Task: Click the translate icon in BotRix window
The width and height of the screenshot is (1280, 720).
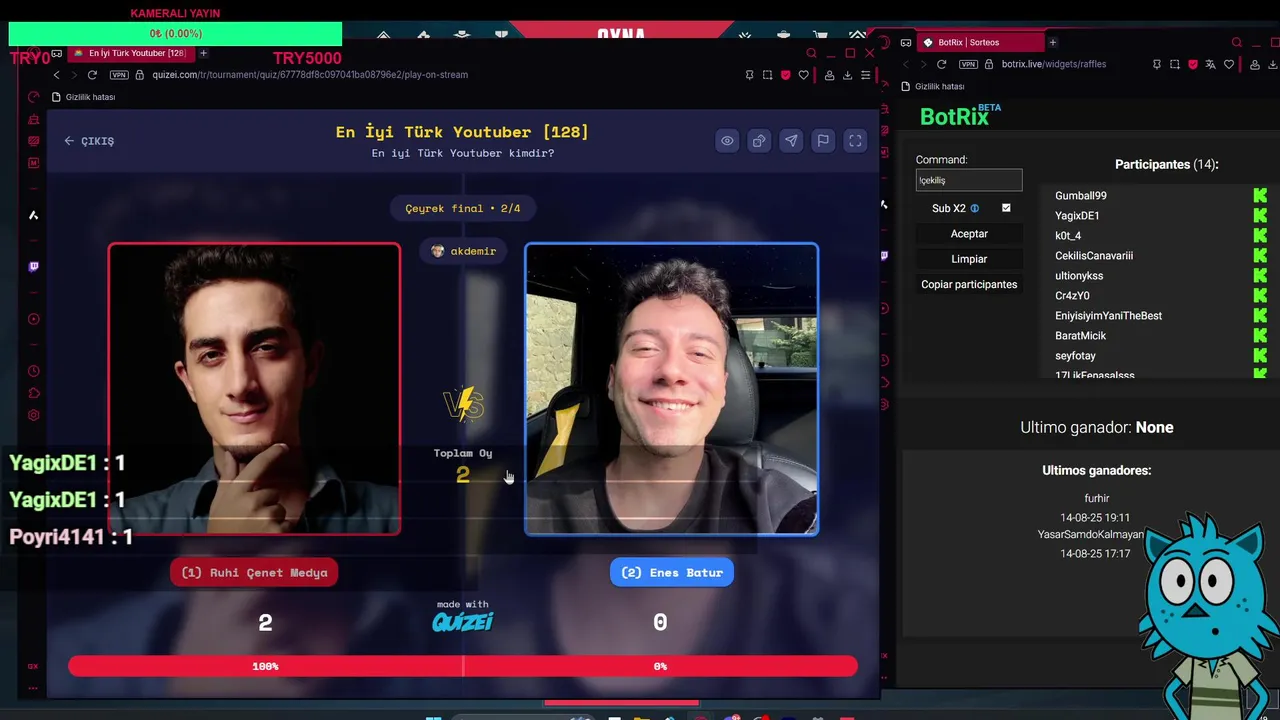Action: pos(1210,64)
